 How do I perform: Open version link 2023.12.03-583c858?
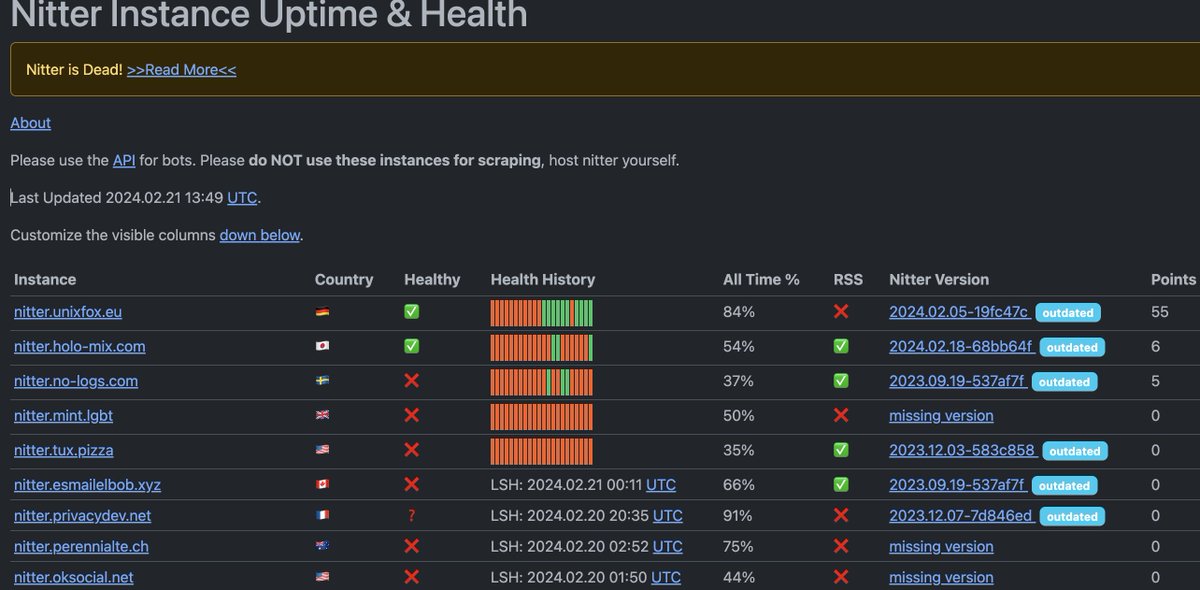tap(962, 450)
